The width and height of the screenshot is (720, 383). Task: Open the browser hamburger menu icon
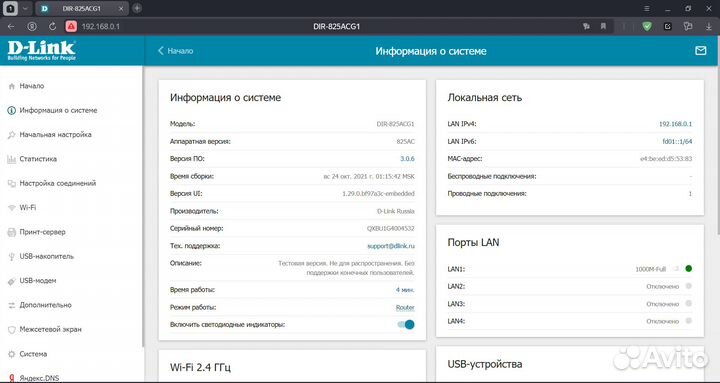[647, 8]
